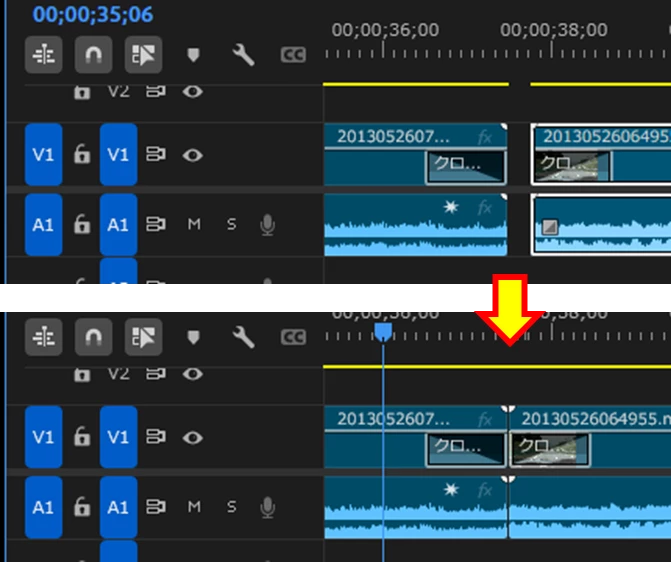
Task: Click CC captions icon in lower timeline
Action: [293, 337]
